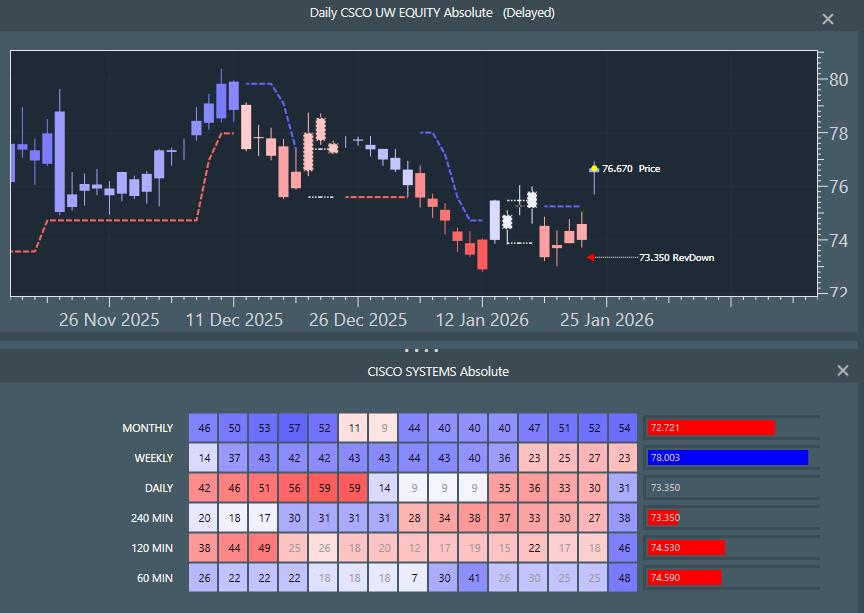Click the 12 Jan 2026 date axis label

(482, 320)
